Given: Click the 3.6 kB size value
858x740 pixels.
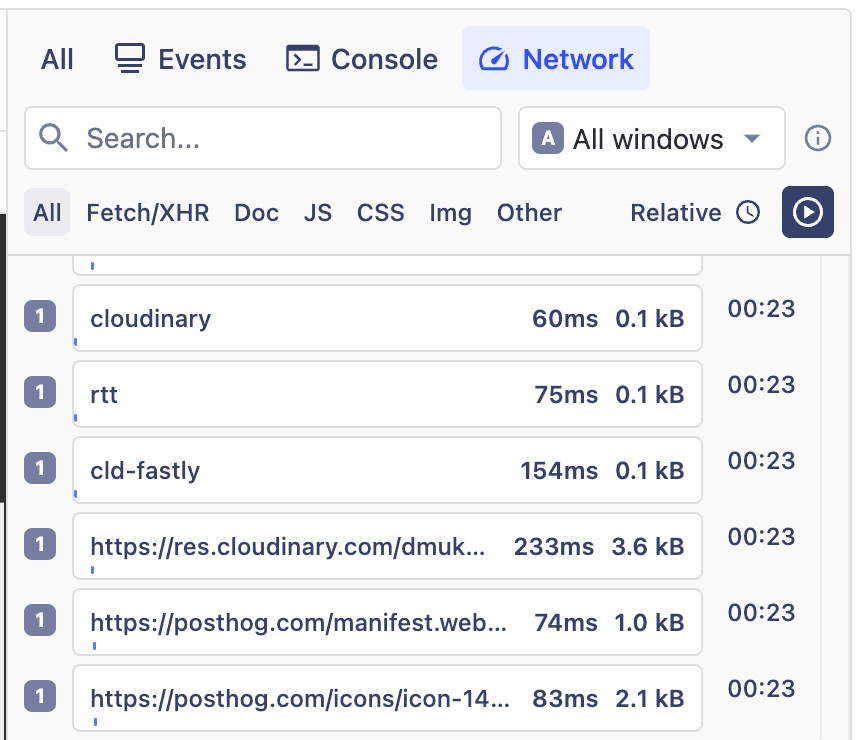Looking at the screenshot, I should point(648,547).
